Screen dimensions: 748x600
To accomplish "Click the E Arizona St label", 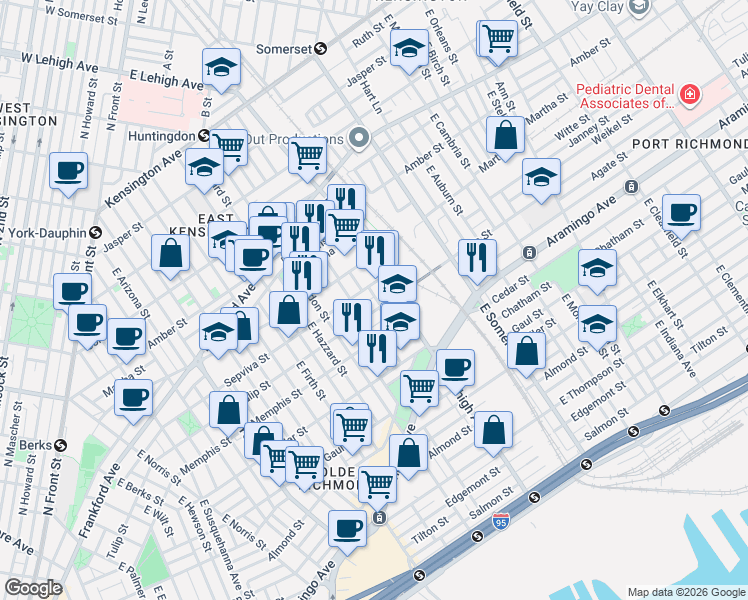I will (x=131, y=293).
